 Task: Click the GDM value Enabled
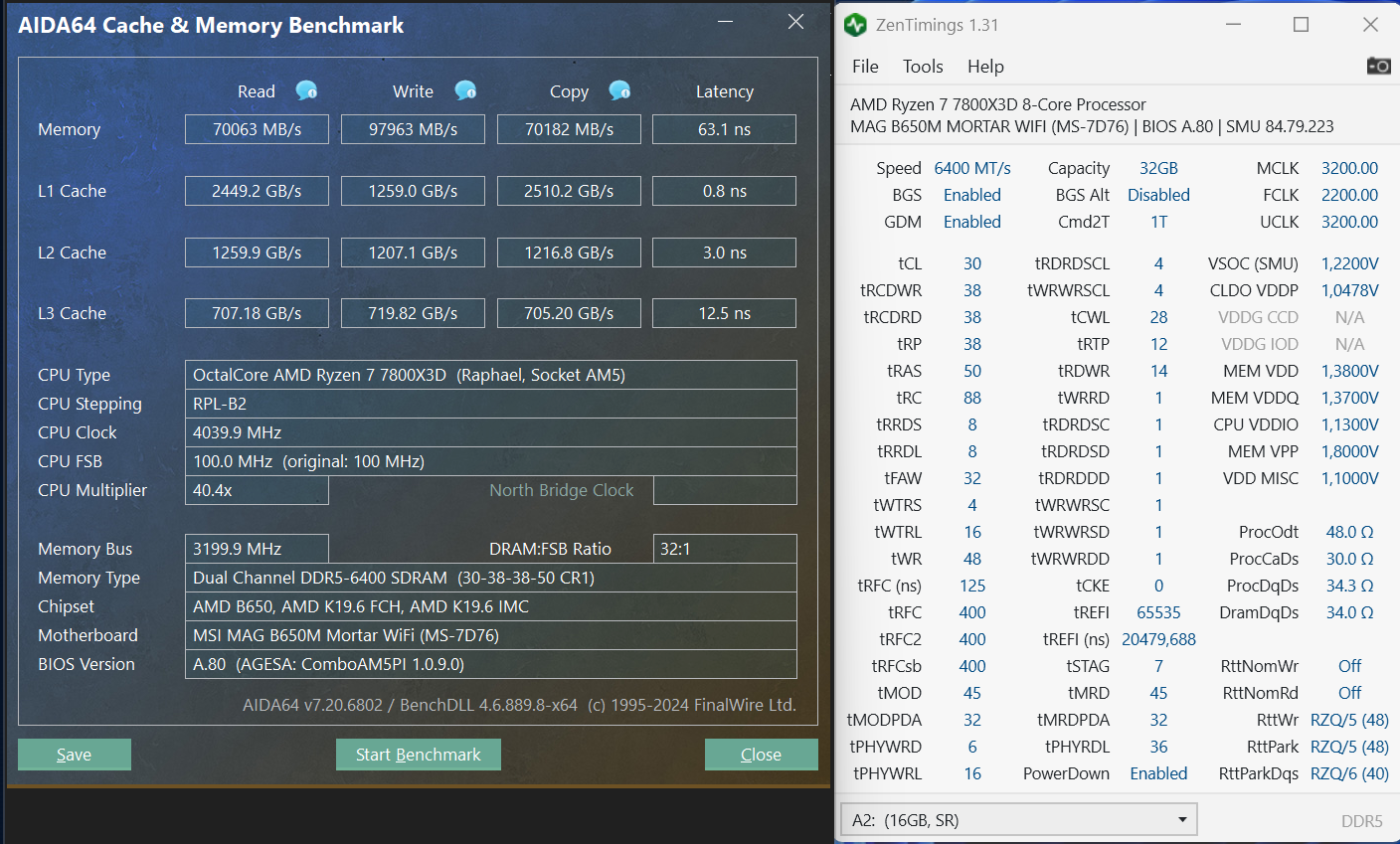[x=972, y=222]
